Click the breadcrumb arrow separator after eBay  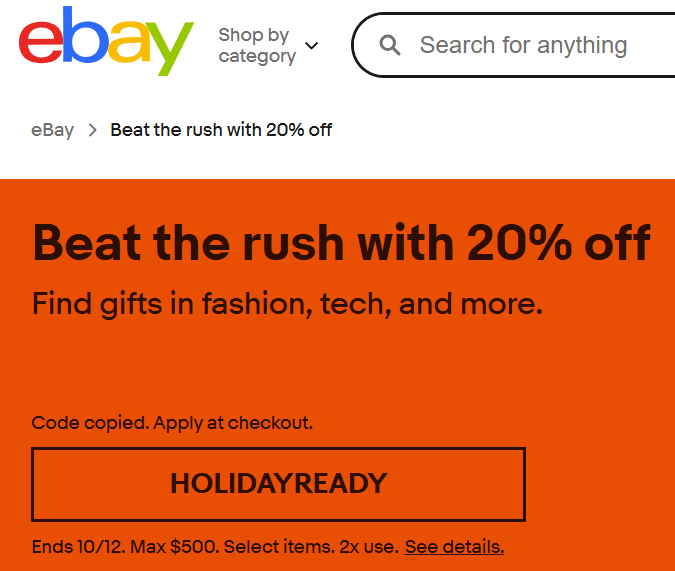92,130
